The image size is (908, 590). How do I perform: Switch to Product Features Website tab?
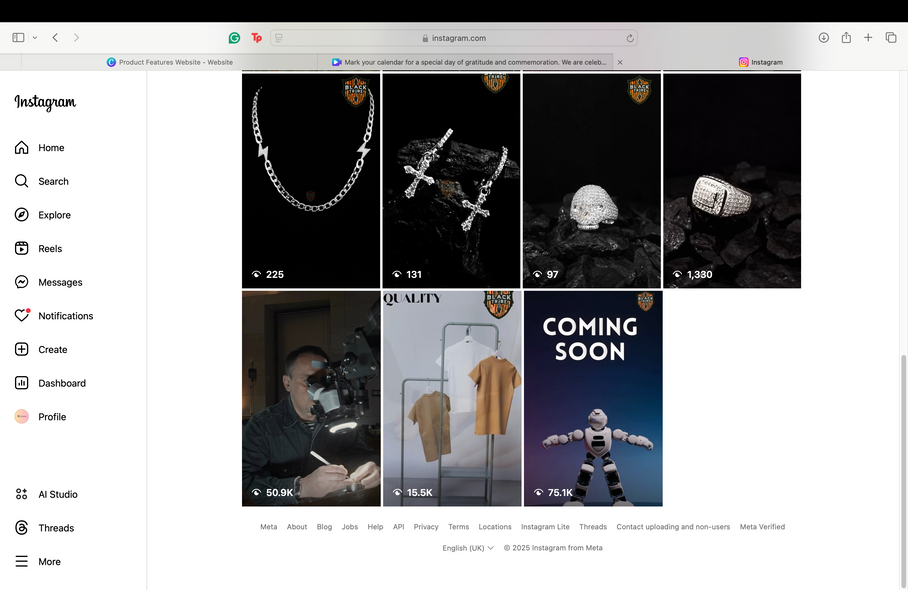click(x=170, y=62)
